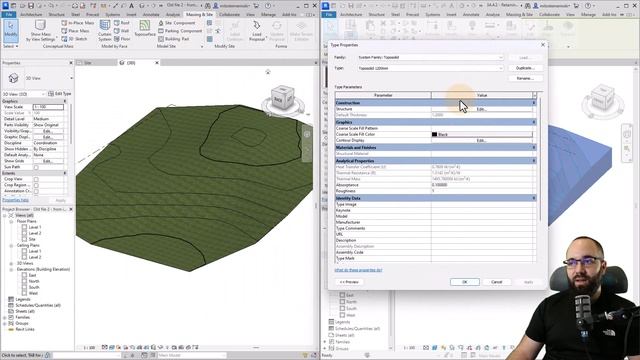Switch to the Collaborate ribbon tab
The height and width of the screenshot is (360, 640).
pyautogui.click(x=229, y=14)
